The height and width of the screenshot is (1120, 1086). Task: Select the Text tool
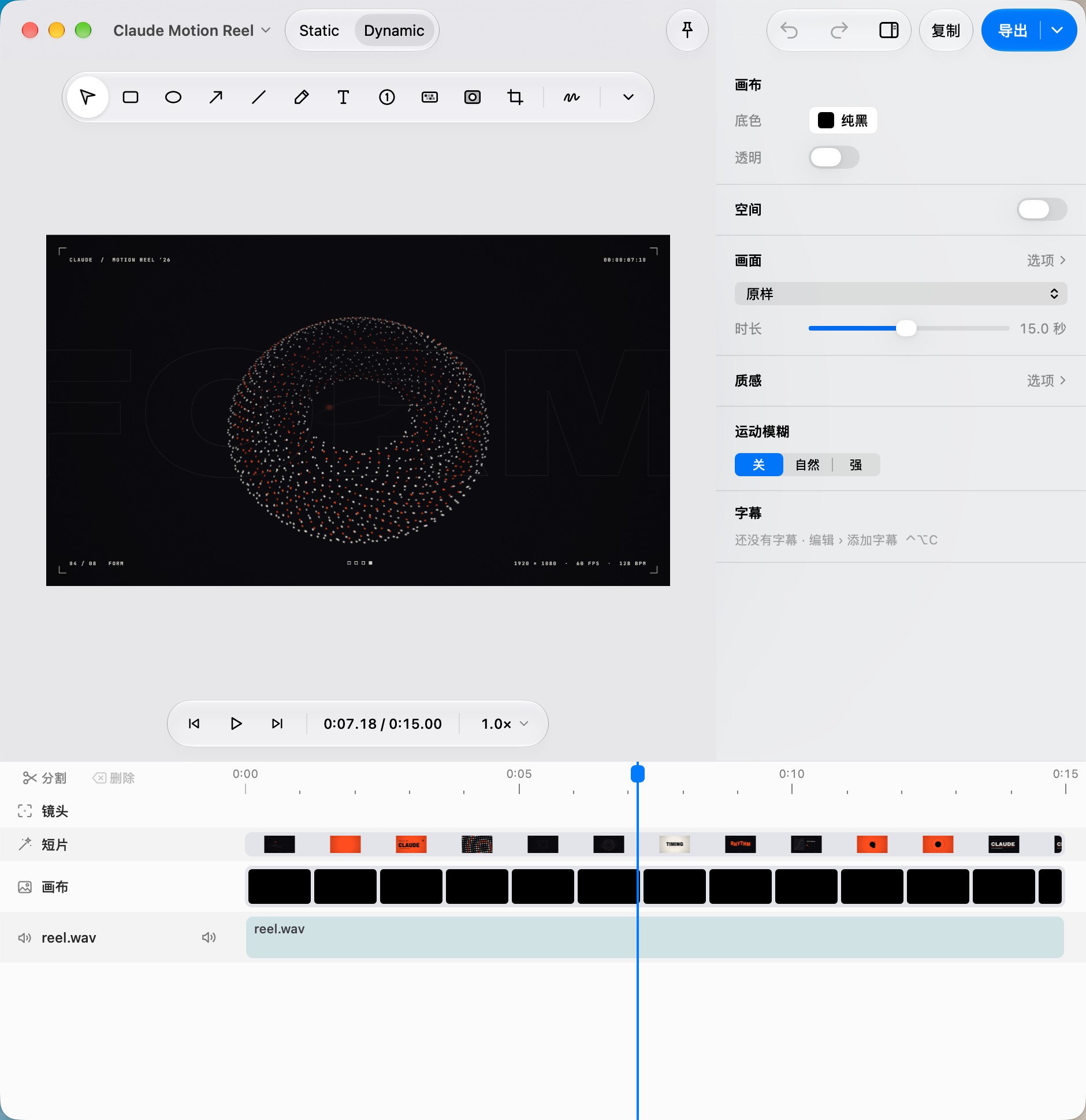343,97
